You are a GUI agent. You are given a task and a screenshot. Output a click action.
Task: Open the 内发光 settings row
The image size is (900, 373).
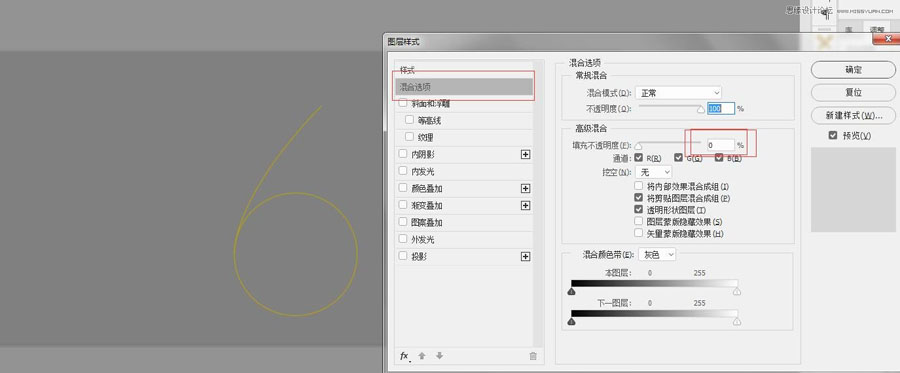tap(464, 171)
